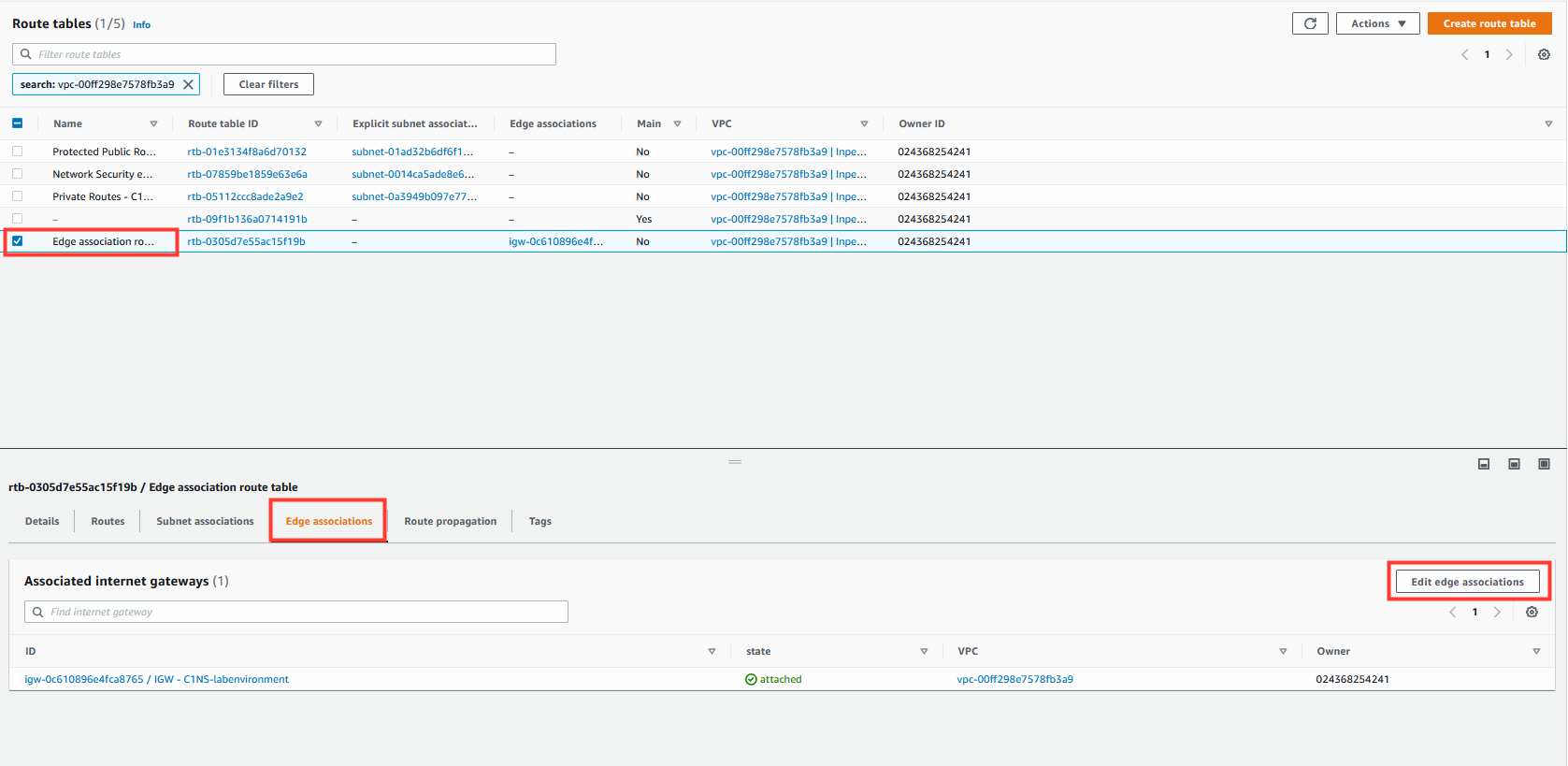Open subnet-01ad32b6df6f1 link
Screen dimensions: 1568x766
tap(412, 152)
